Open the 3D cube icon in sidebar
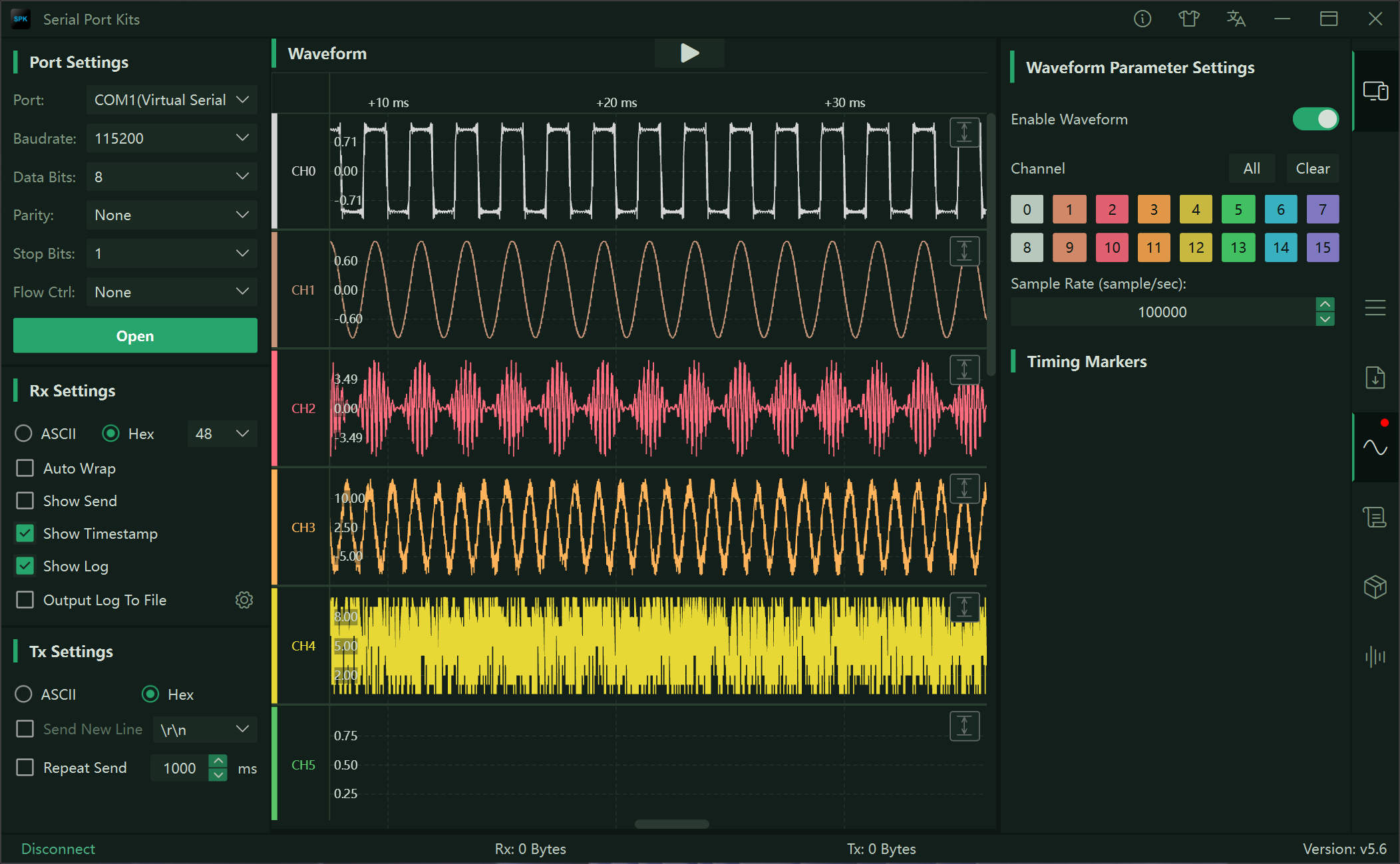This screenshot has width=1400, height=864. click(x=1375, y=587)
